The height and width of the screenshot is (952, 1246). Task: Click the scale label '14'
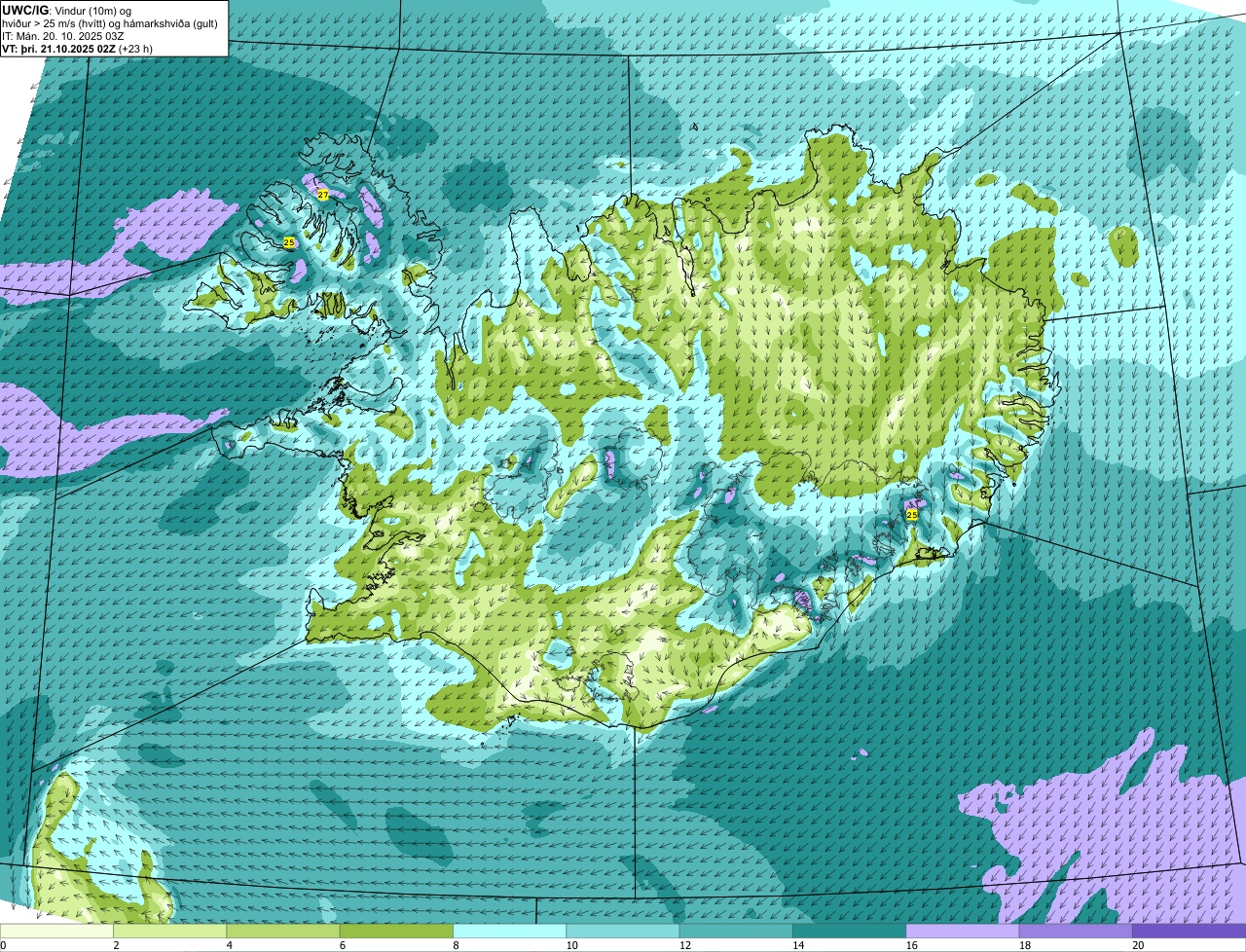coord(797,945)
